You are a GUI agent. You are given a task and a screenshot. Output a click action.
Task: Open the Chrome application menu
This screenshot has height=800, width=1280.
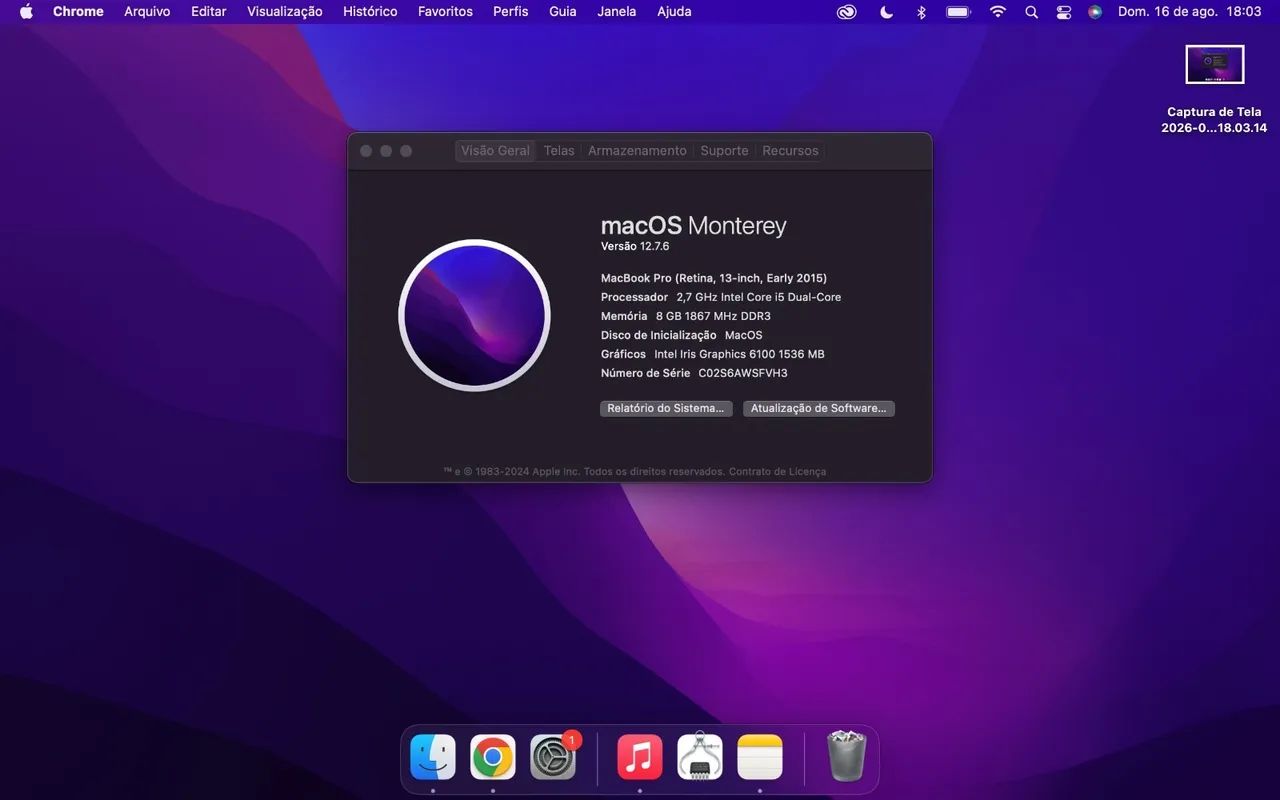tap(78, 12)
